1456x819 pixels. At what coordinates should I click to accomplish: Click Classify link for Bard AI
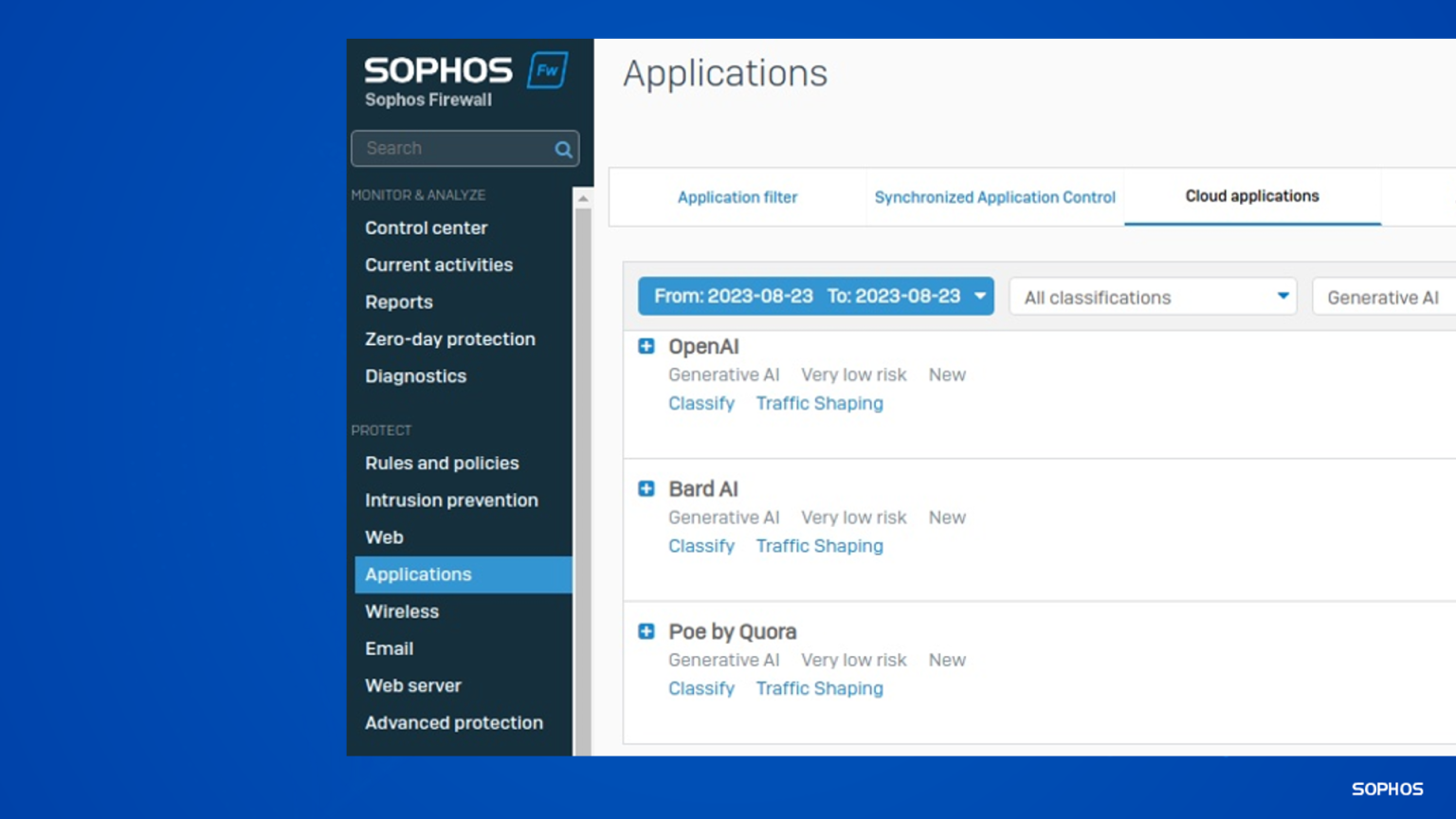[701, 546]
